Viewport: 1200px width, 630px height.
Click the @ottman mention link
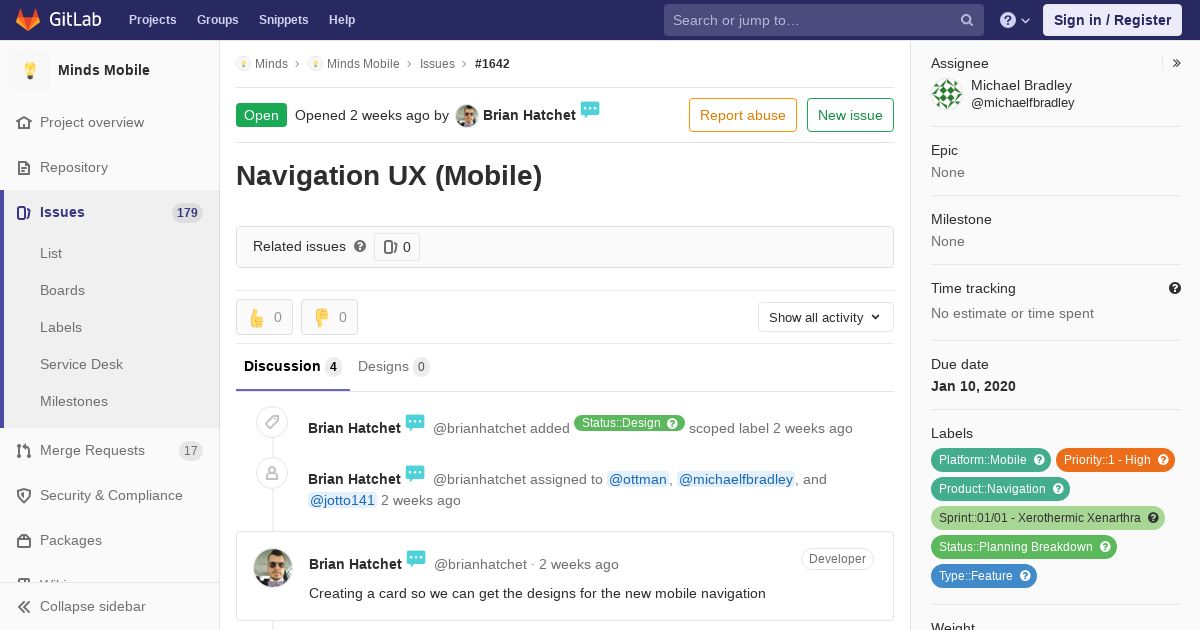click(x=638, y=479)
